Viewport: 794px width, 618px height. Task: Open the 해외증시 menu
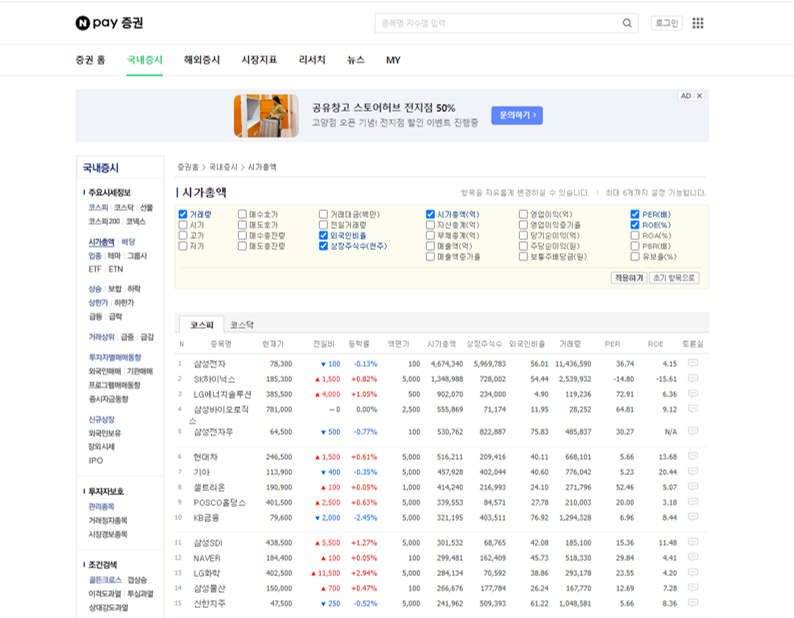point(202,60)
